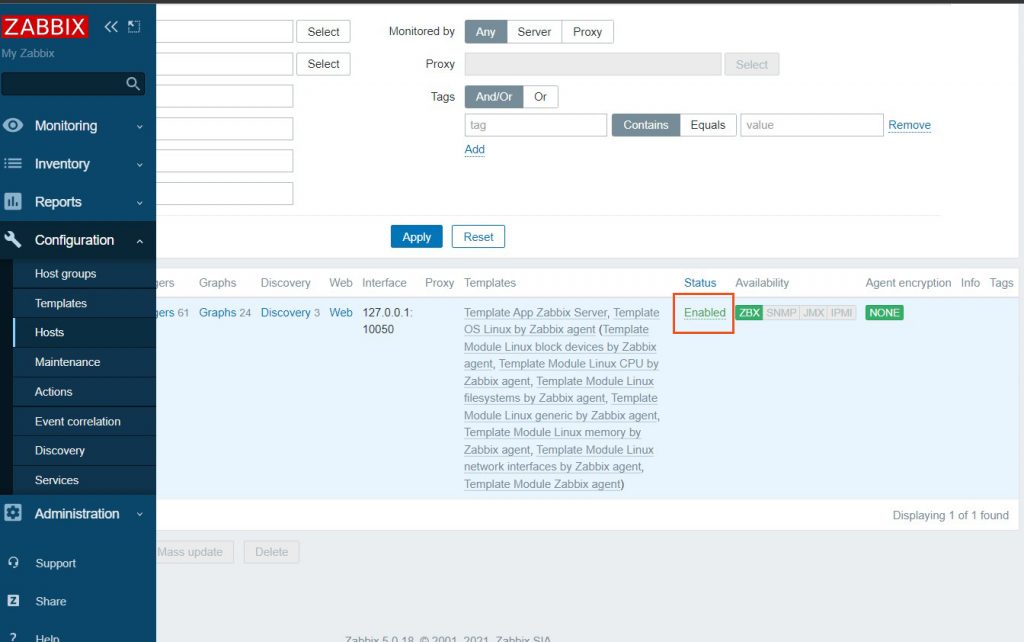Click the tag name input field
Viewport: 1024px width, 642px height.
point(536,125)
